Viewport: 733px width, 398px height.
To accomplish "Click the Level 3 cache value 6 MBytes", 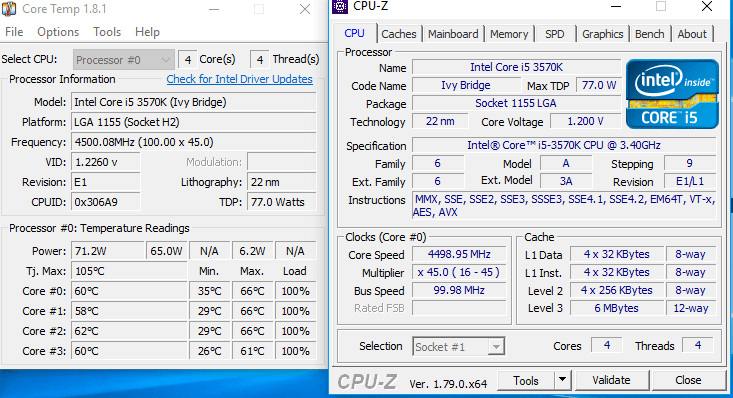I will [x=617, y=308].
